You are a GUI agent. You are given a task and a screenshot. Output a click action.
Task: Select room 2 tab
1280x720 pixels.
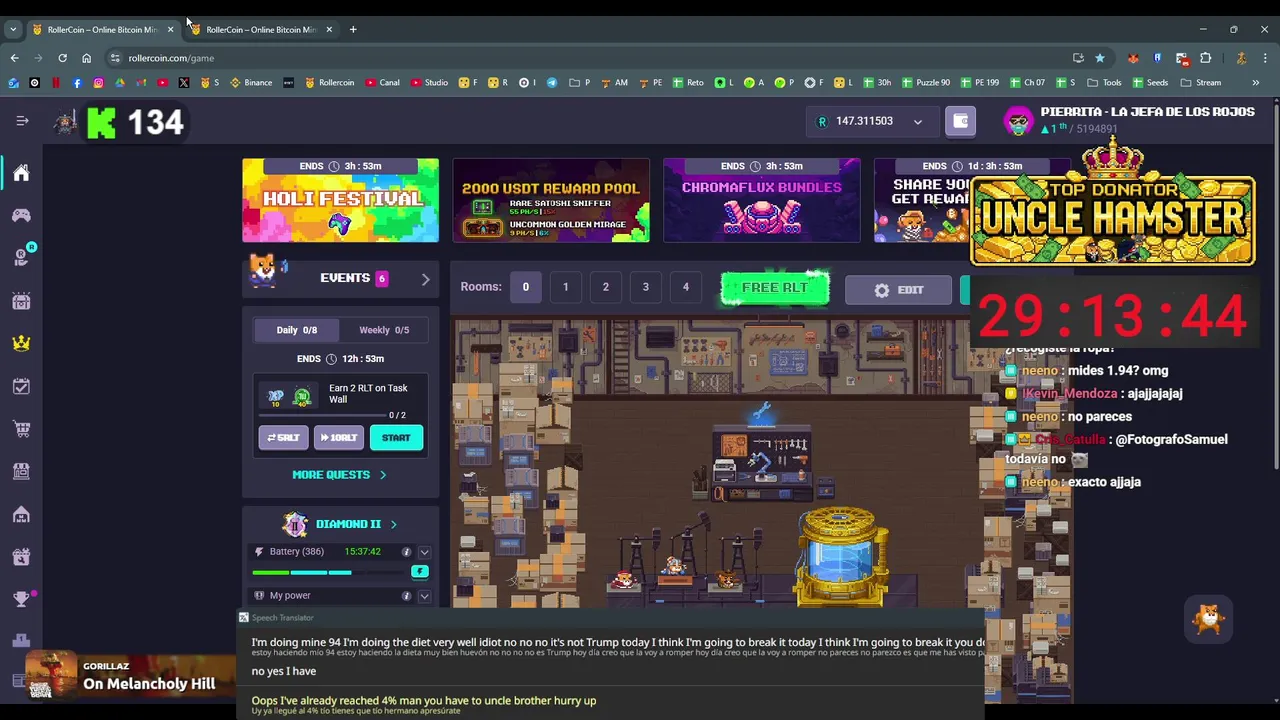point(605,287)
